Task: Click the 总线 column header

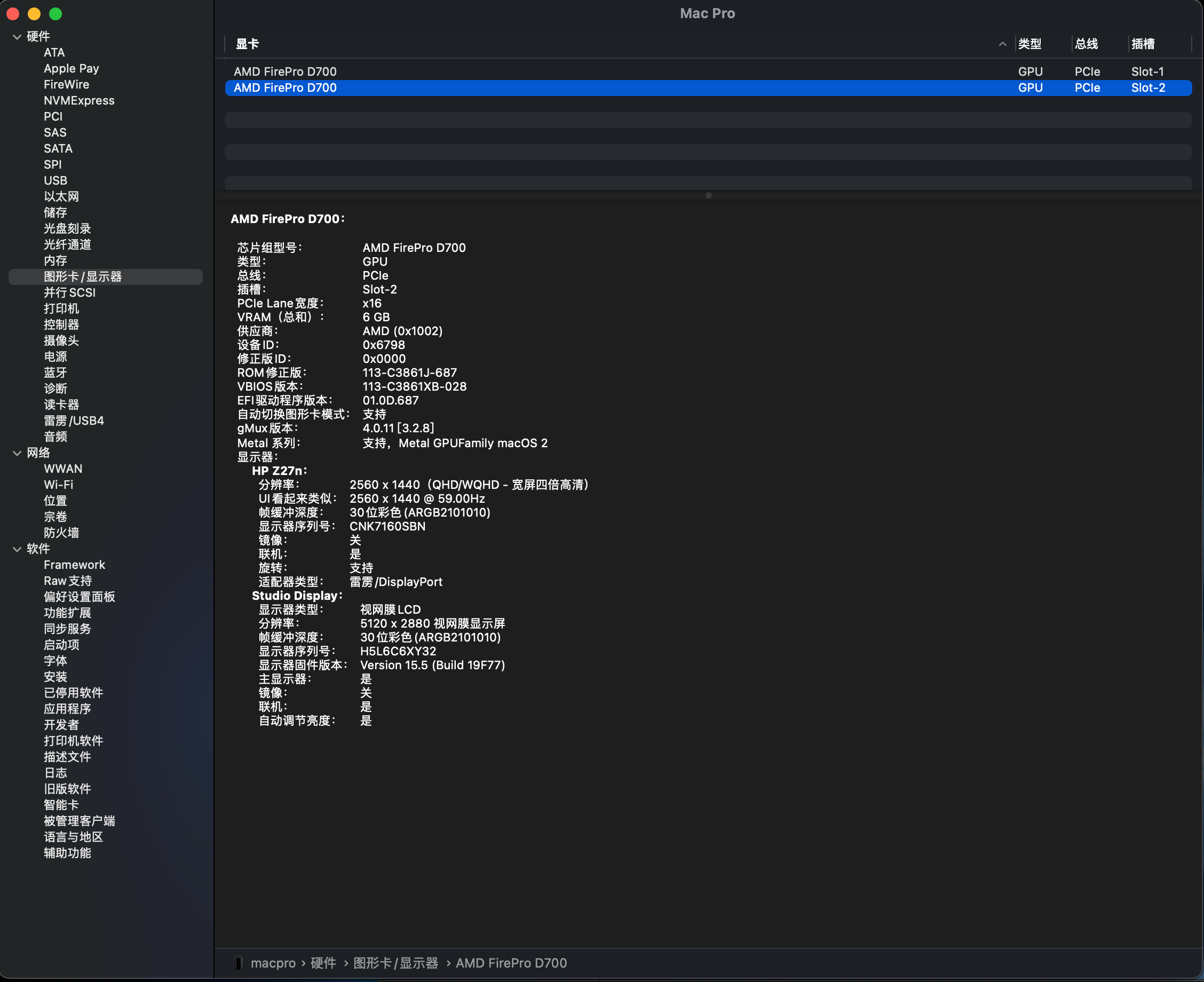Action: 1087,44
